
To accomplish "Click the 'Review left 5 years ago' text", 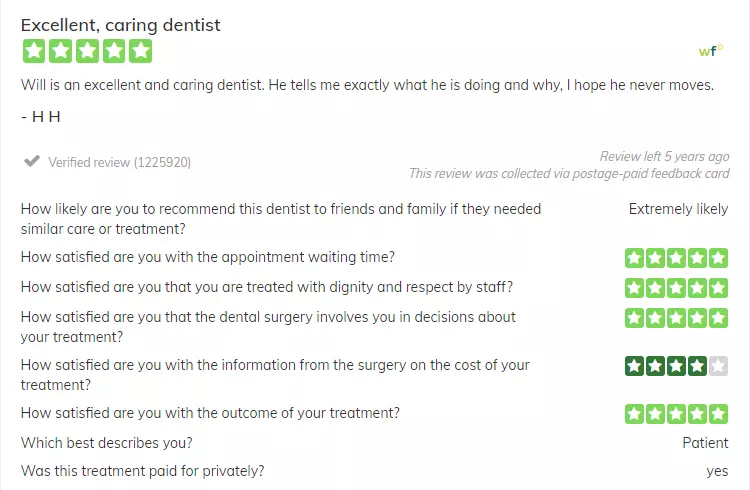I will (x=664, y=156).
